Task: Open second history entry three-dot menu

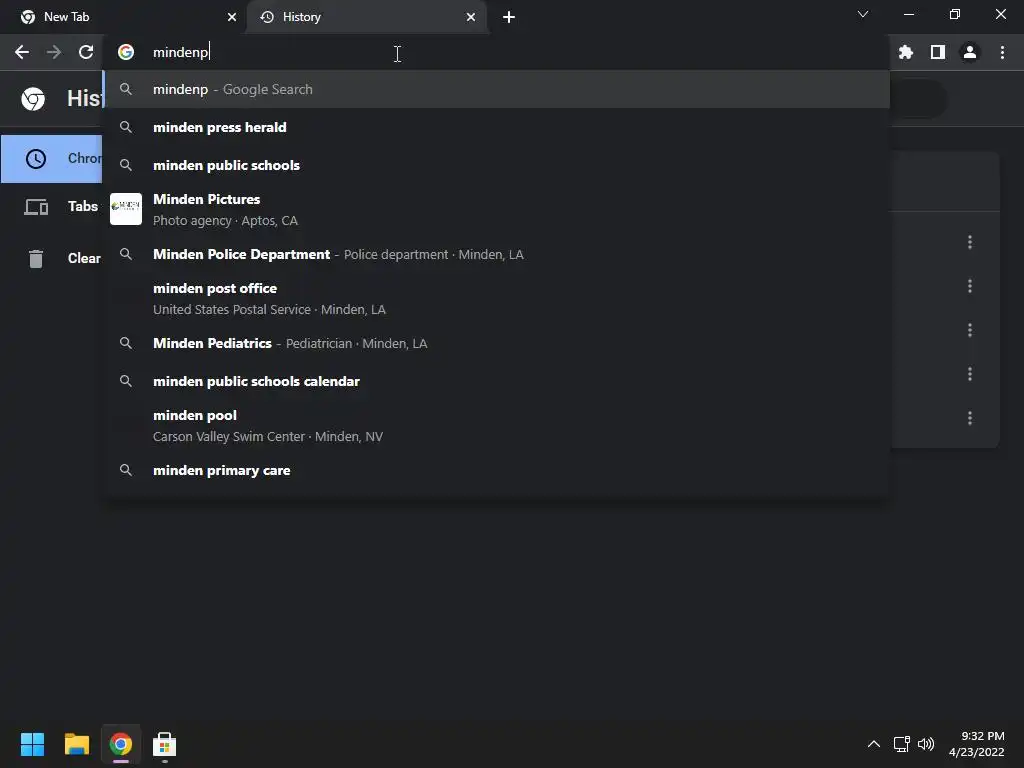Action: [970, 286]
